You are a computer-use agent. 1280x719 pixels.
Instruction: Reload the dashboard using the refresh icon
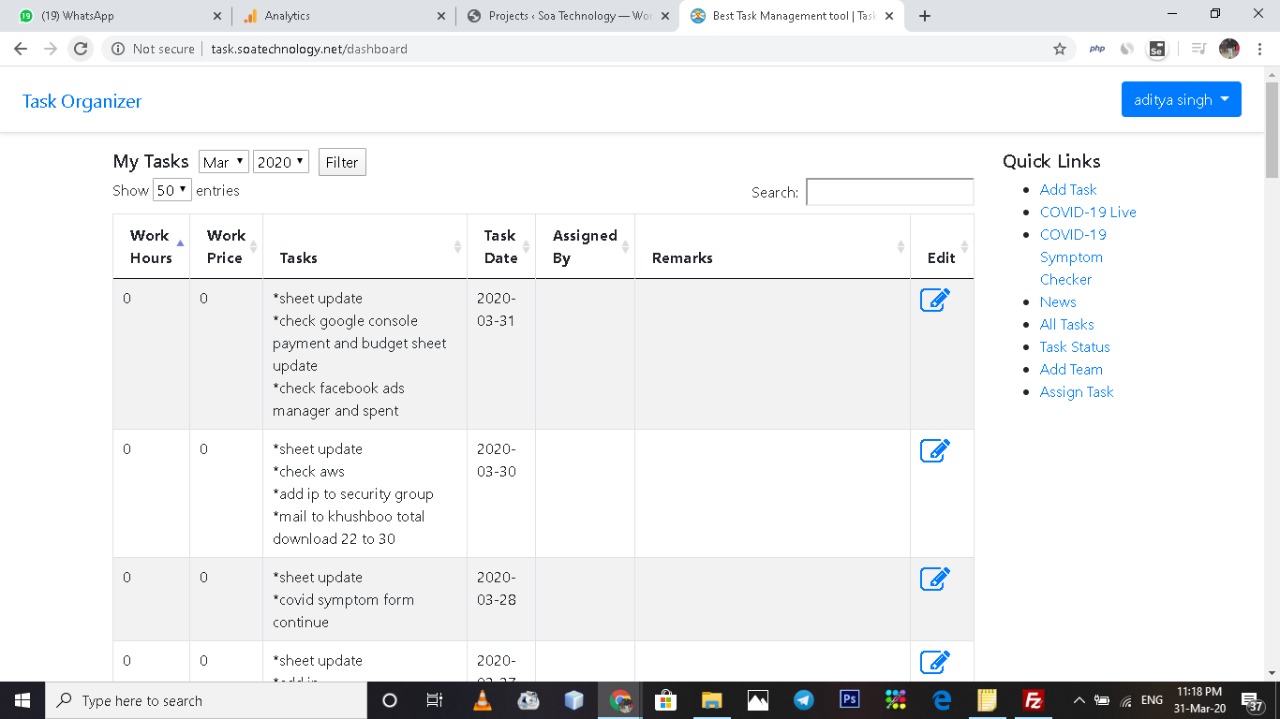(x=80, y=48)
